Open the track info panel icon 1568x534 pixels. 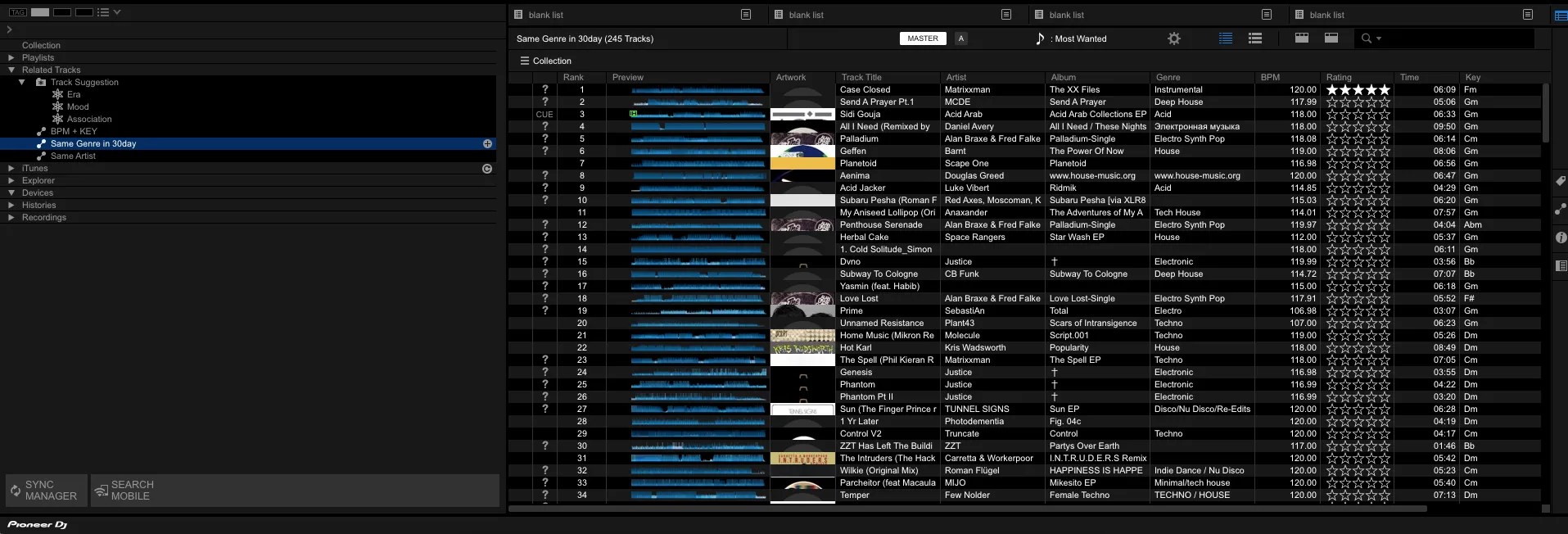(x=1561, y=238)
